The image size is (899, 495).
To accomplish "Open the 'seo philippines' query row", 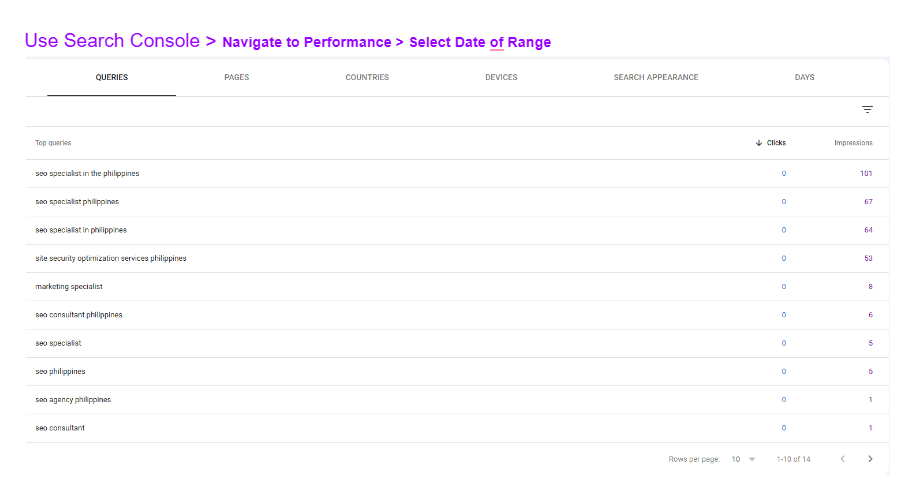I will (60, 372).
